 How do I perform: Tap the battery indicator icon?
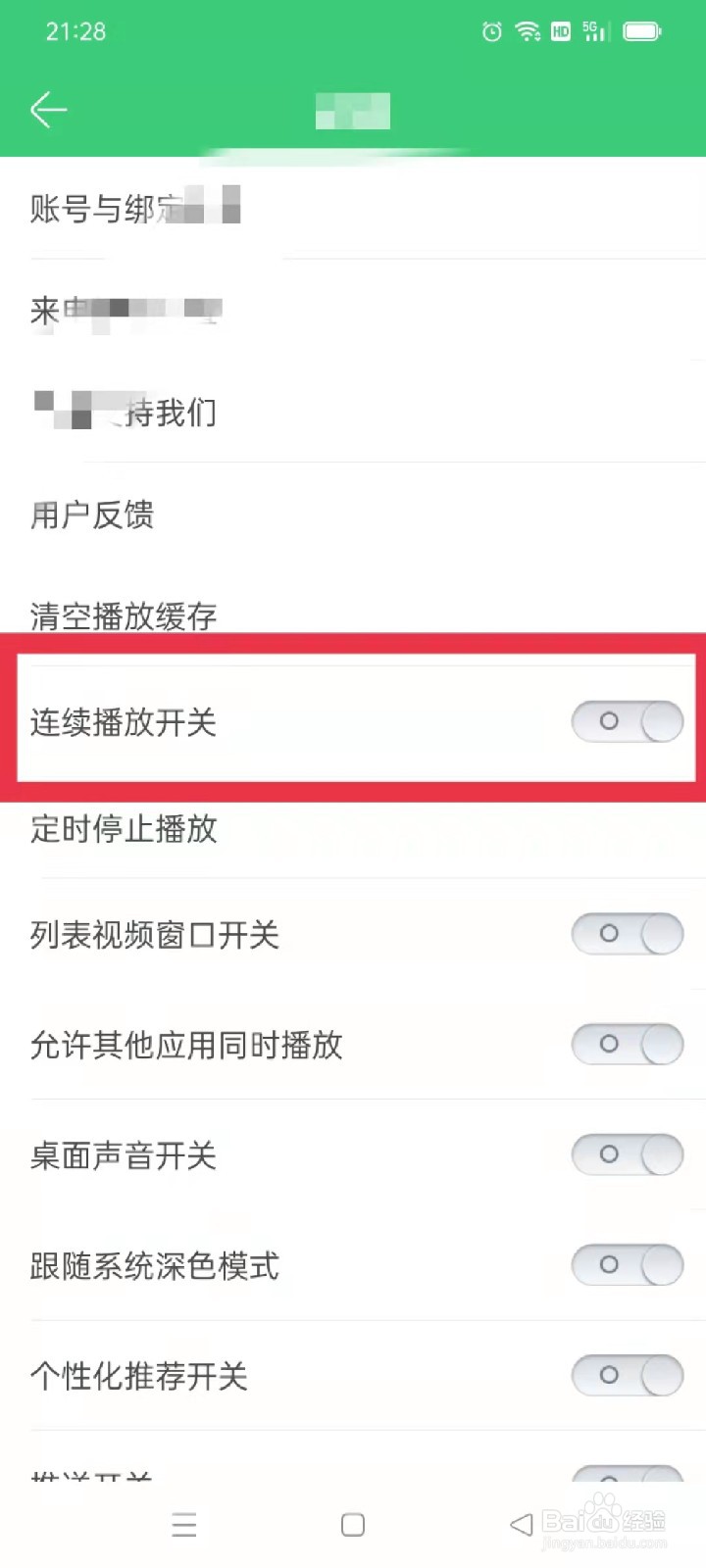pos(642,31)
